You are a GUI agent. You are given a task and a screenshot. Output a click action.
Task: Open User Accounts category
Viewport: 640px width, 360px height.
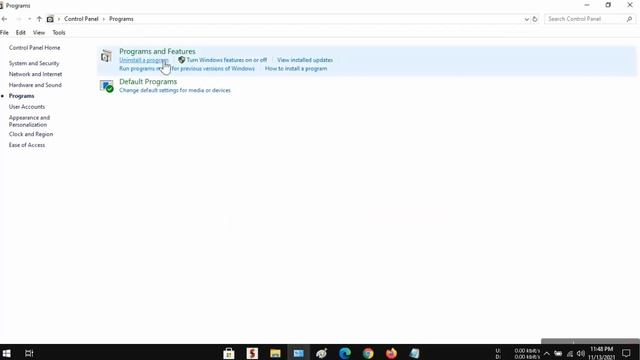[27, 107]
